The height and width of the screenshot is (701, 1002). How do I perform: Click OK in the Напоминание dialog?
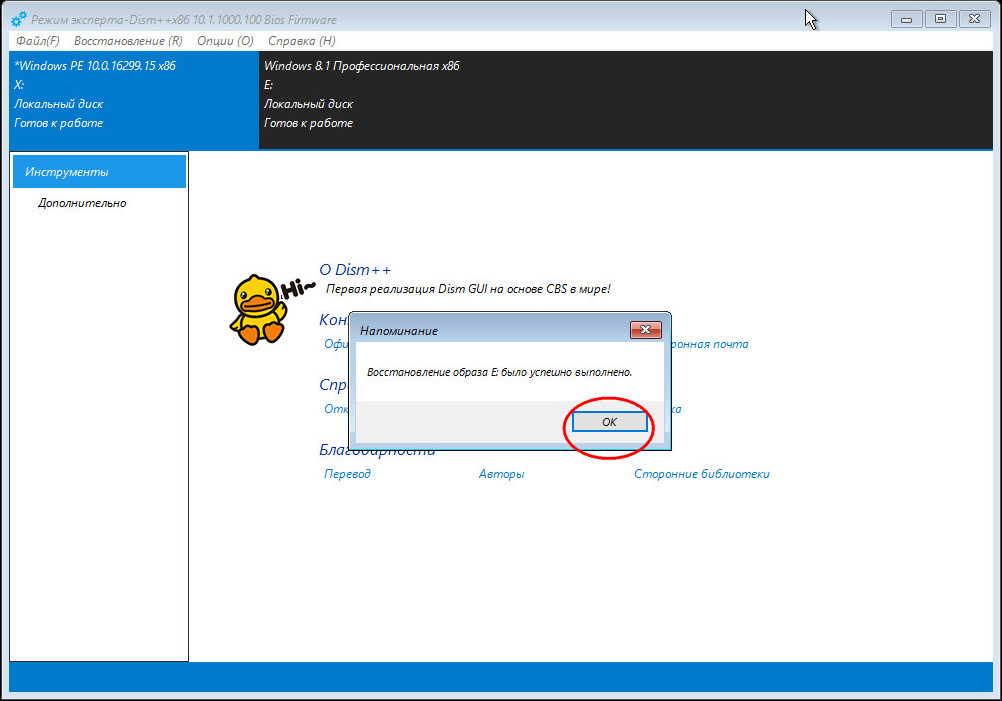(x=609, y=422)
